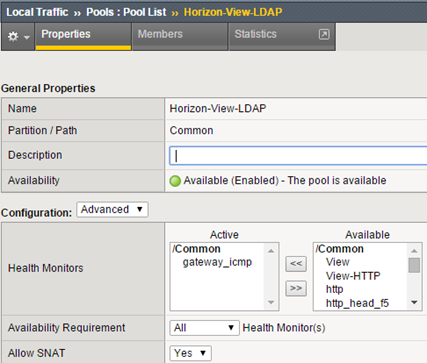The width and height of the screenshot is (427, 363).
Task: Click the pool Name value Horizon-View-LDAP
Action: [218, 109]
